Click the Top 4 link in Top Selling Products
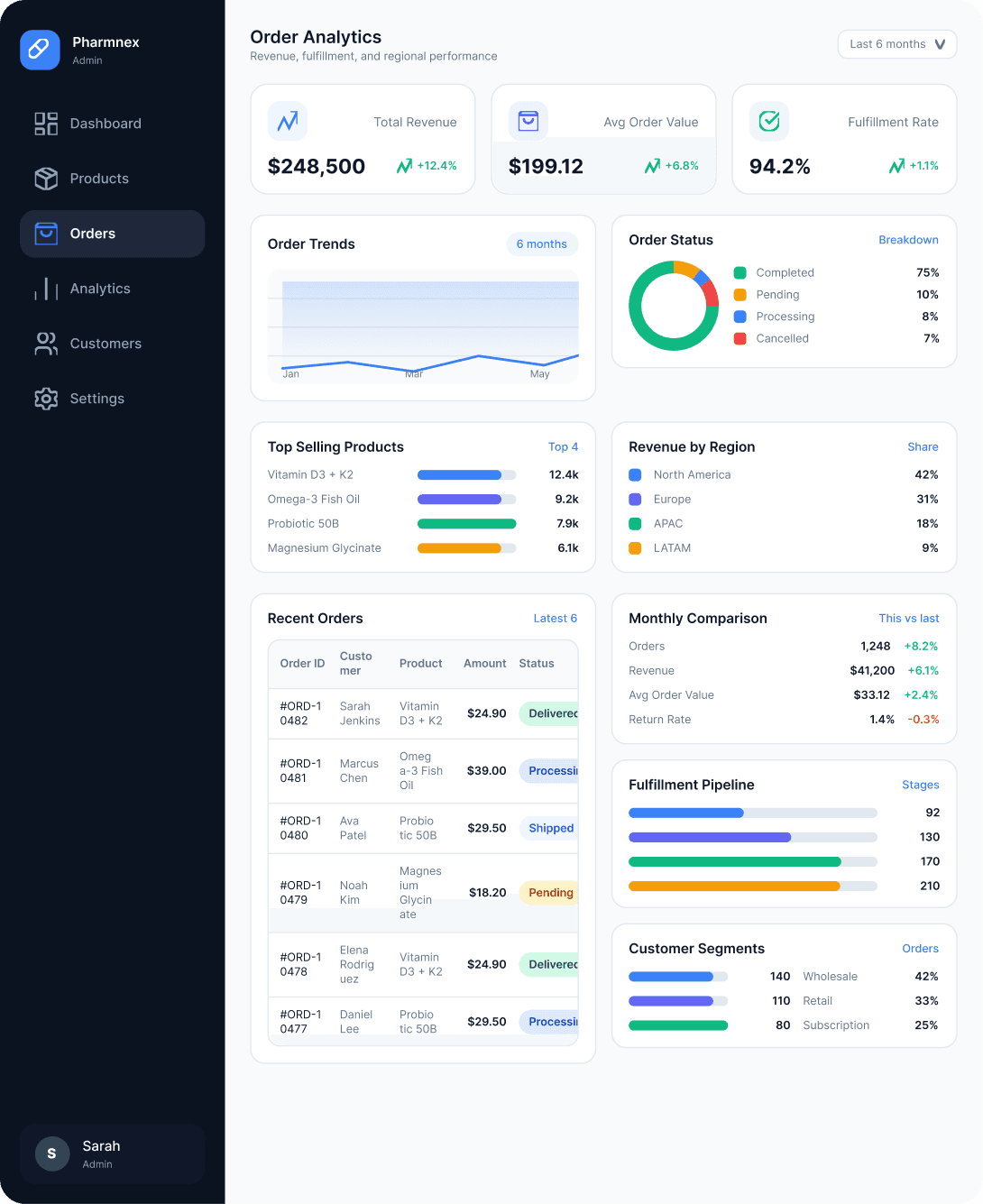983x1204 pixels. tap(564, 447)
